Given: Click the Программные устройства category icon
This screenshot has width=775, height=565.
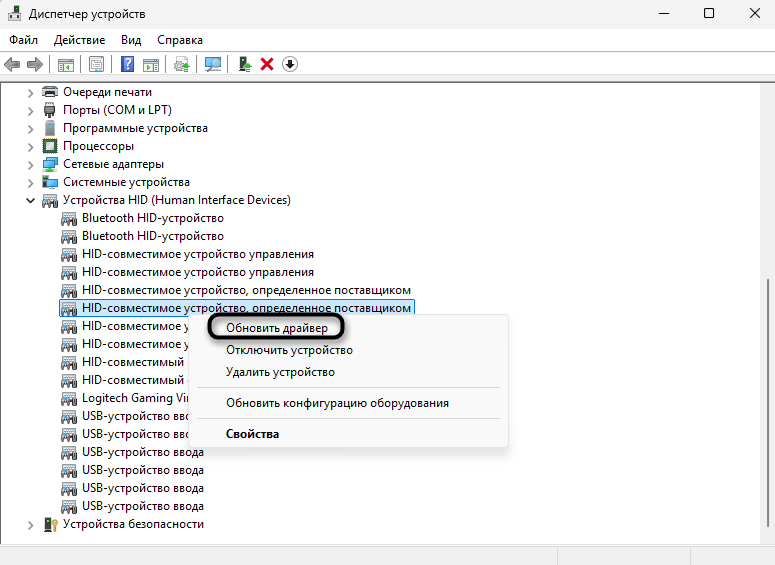Looking at the screenshot, I should coord(50,128).
